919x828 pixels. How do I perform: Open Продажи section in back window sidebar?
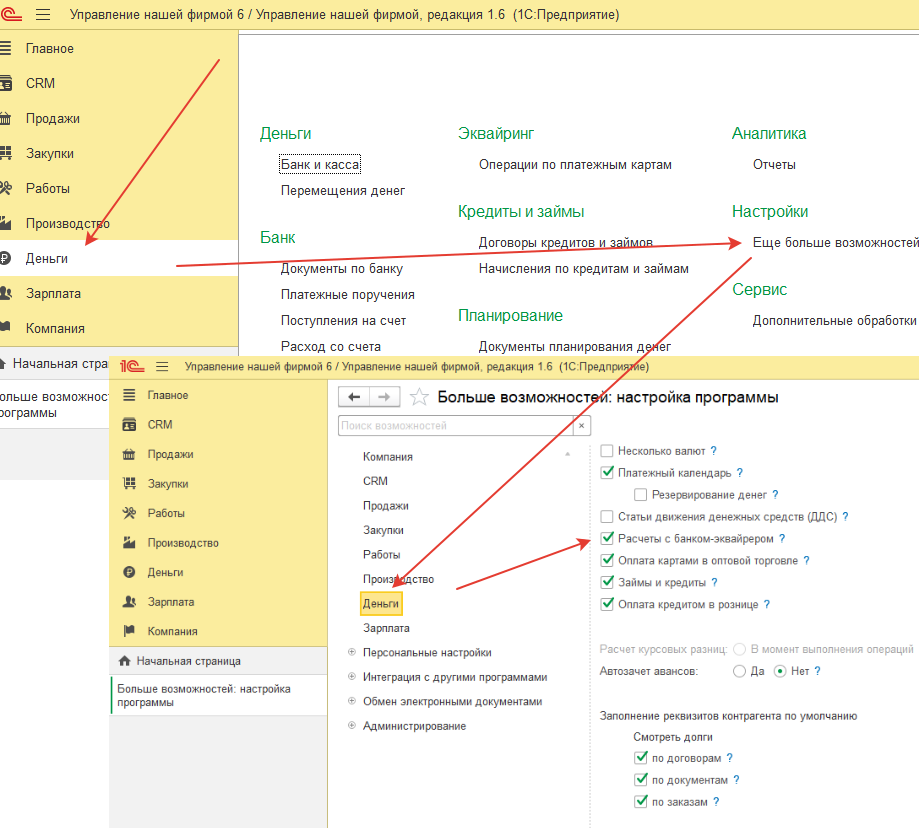tap(119, 118)
